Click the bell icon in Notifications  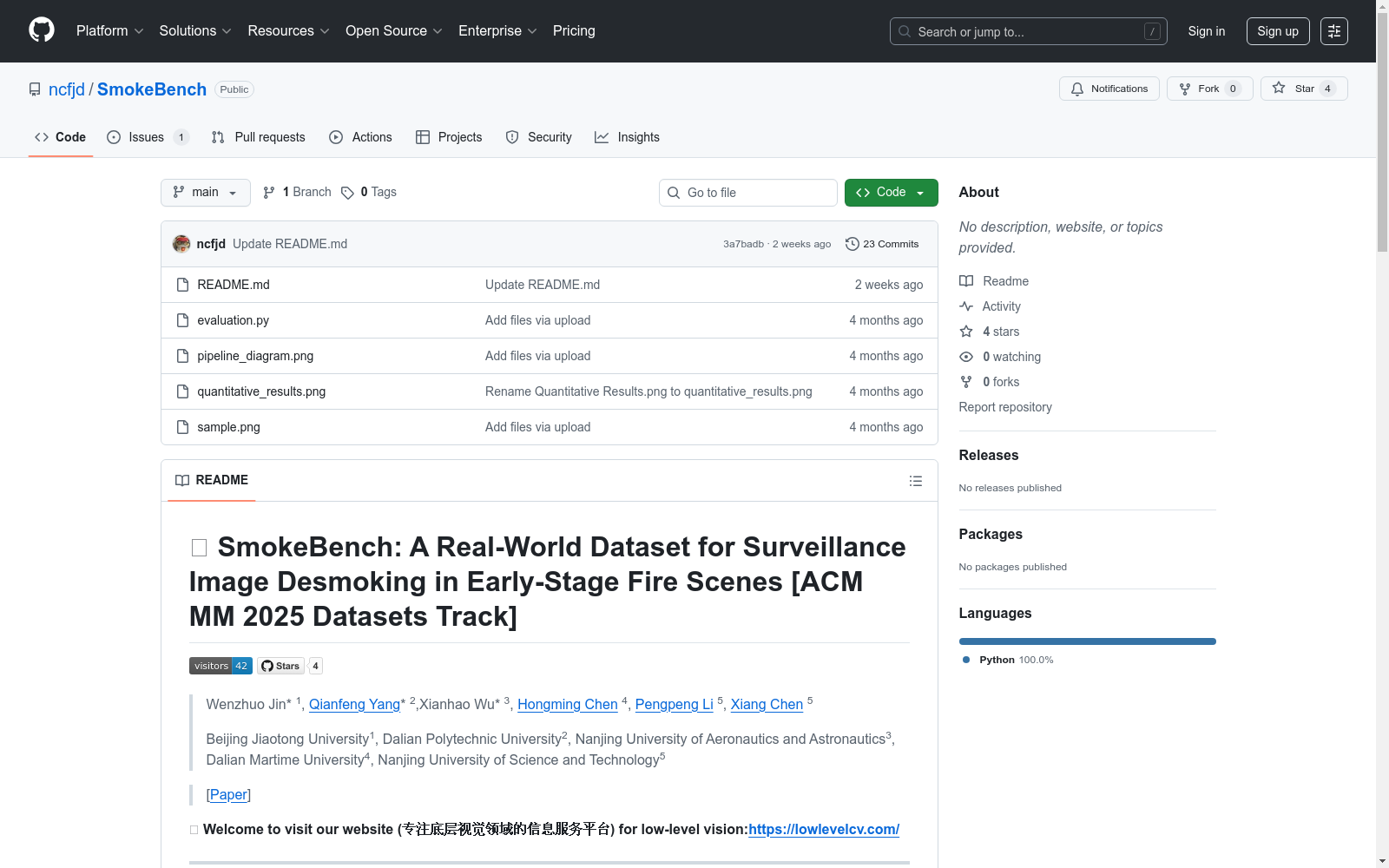[x=1077, y=89]
